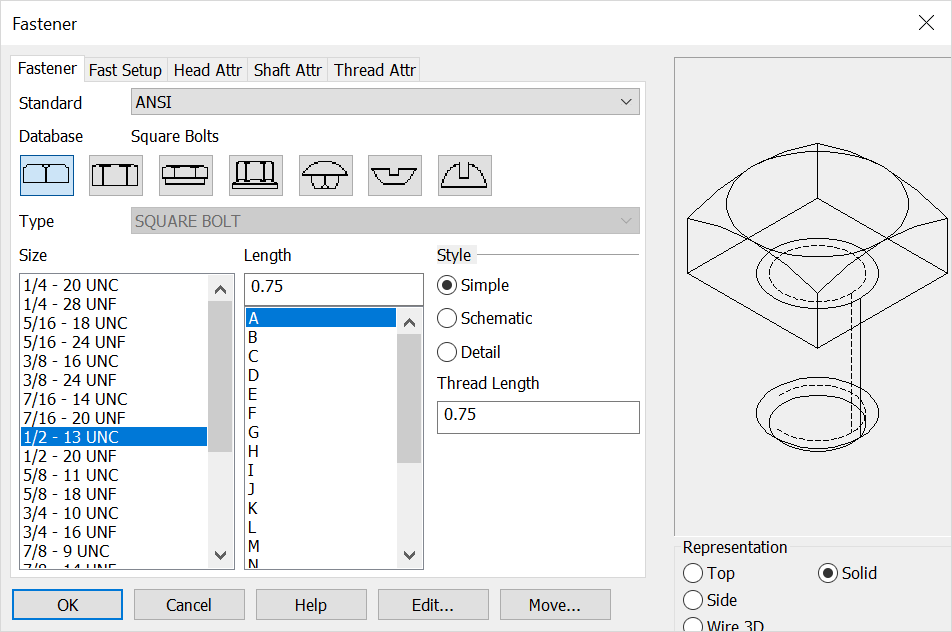
Task: Close the Fastener dialog window
Action: pyautogui.click(x=926, y=23)
